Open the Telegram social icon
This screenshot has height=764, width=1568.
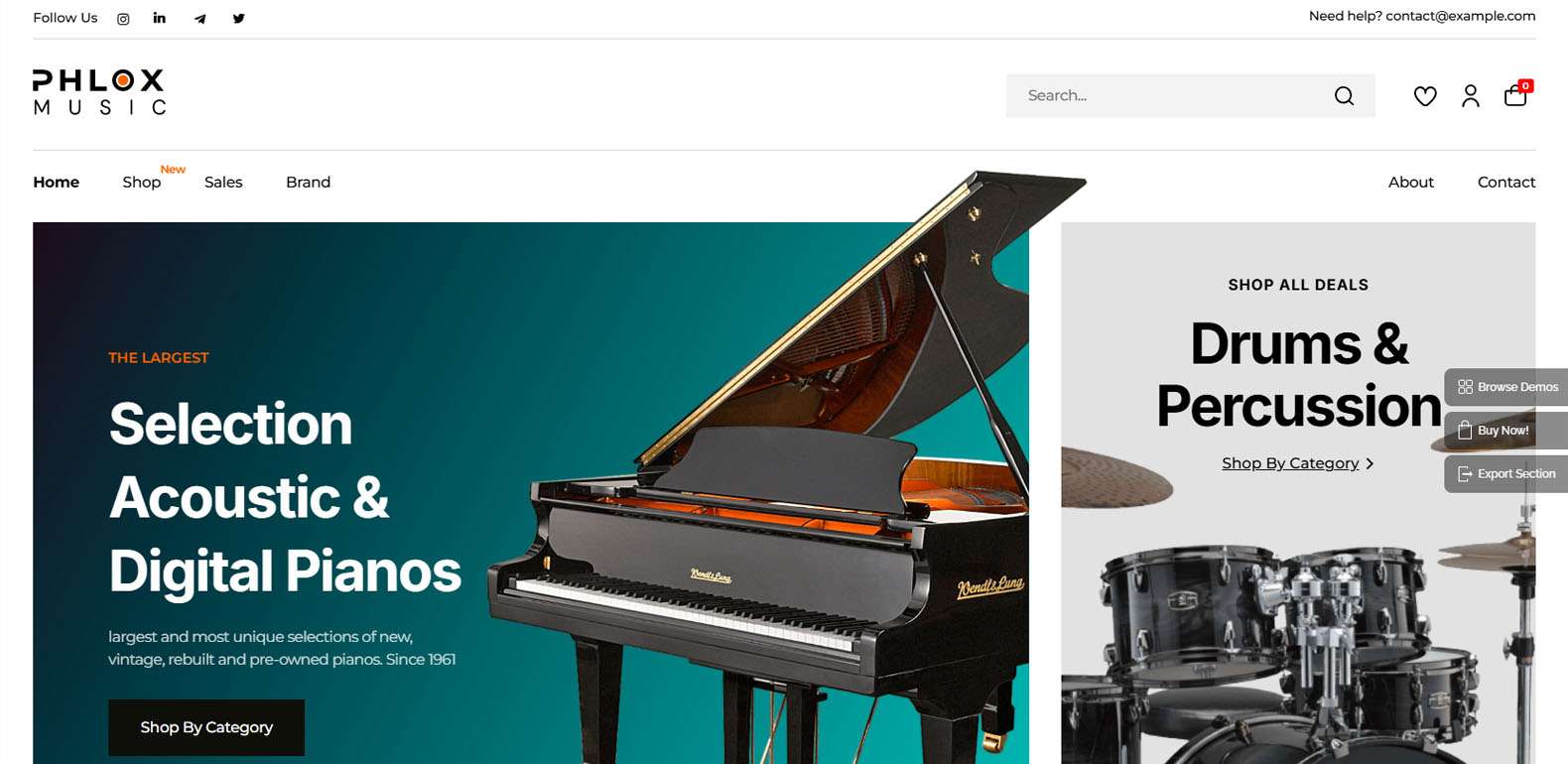[199, 19]
